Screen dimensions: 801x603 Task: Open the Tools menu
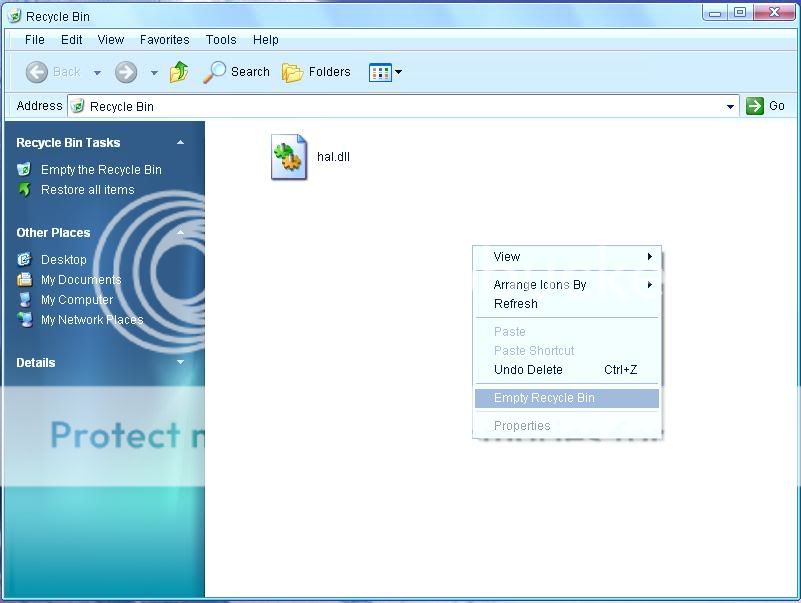[x=221, y=40]
